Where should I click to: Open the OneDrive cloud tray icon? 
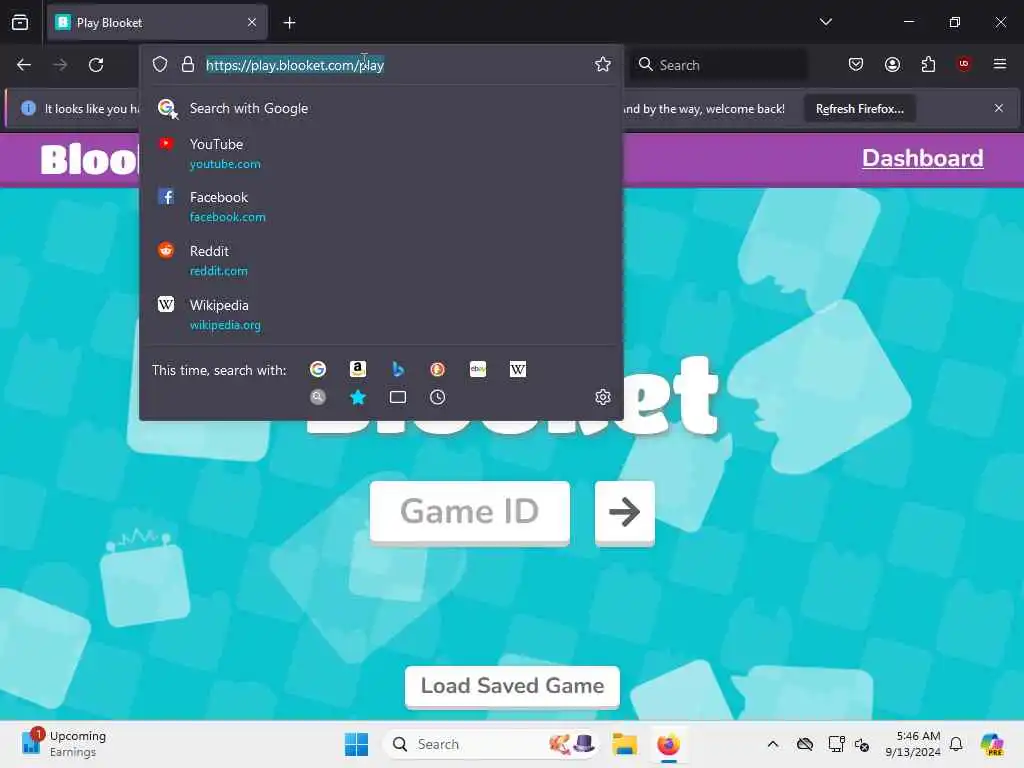(805, 744)
